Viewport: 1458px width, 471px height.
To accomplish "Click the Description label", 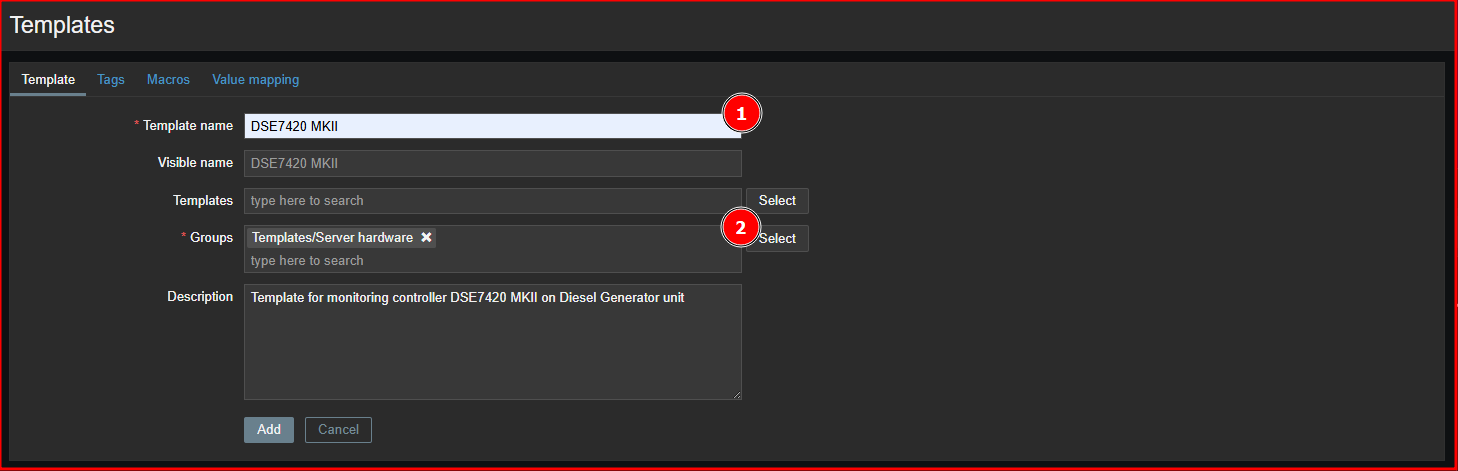I will tap(200, 297).
